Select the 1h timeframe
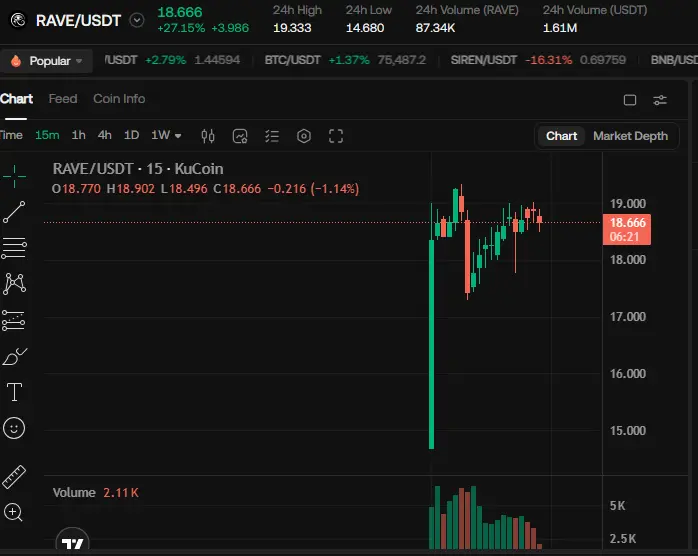This screenshot has width=698, height=556. tap(79, 135)
